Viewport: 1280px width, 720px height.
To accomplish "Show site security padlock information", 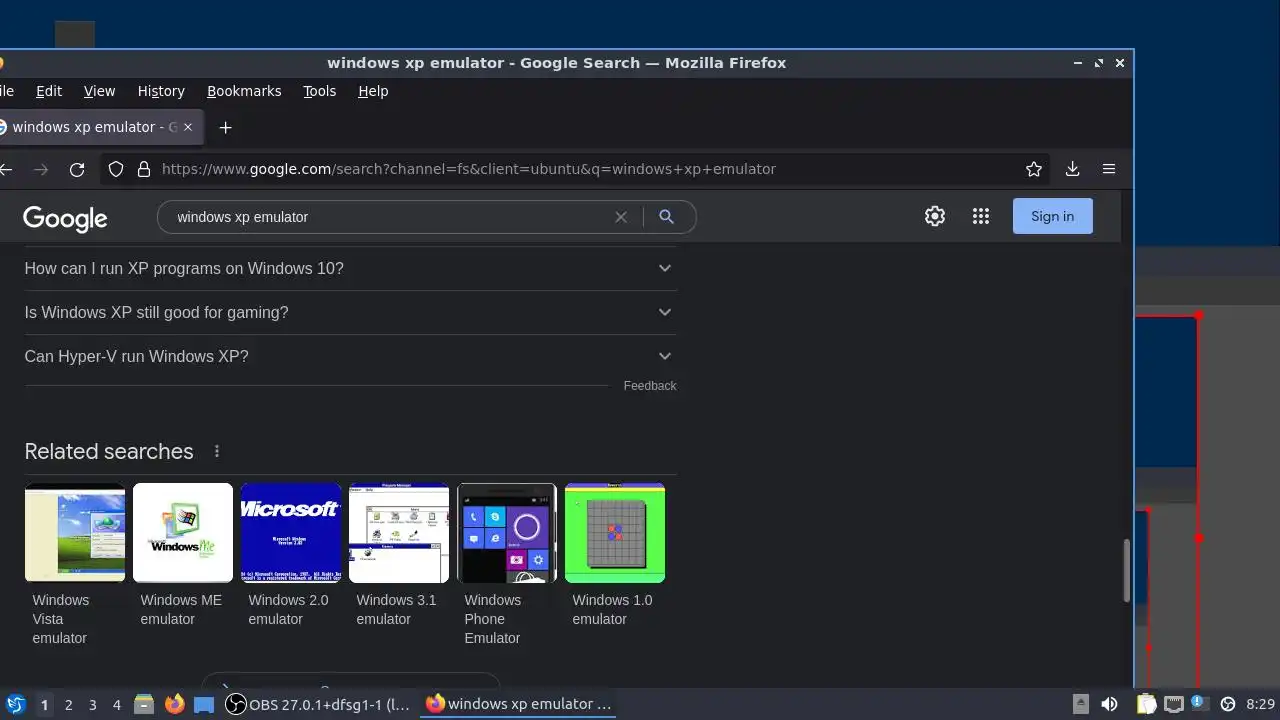I will coord(143,169).
